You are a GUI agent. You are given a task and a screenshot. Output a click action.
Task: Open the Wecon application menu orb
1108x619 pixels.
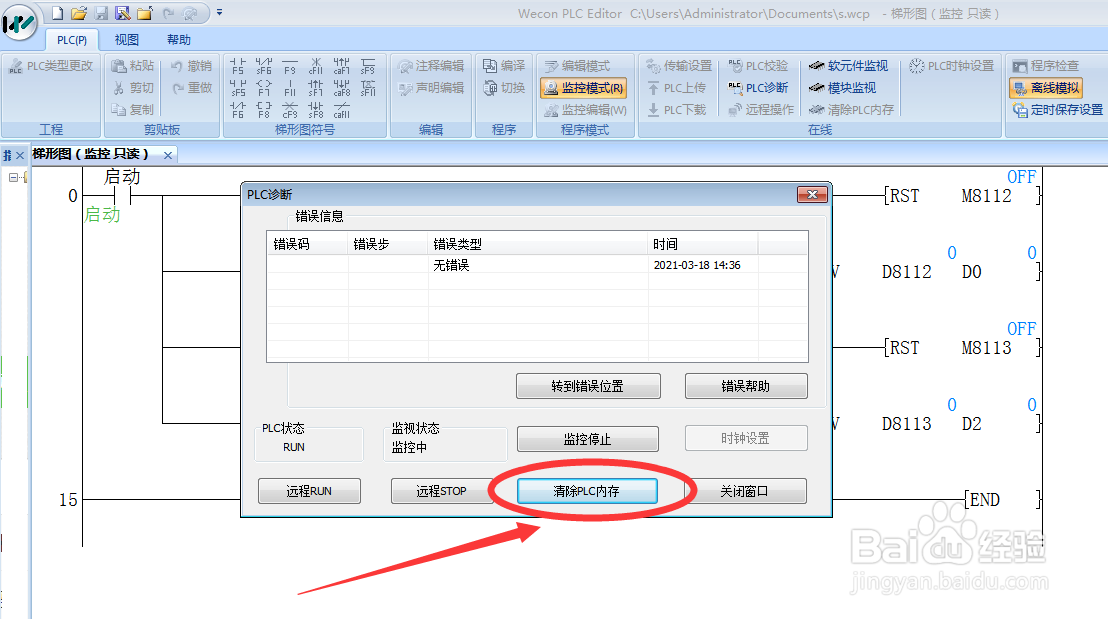[x=19, y=22]
